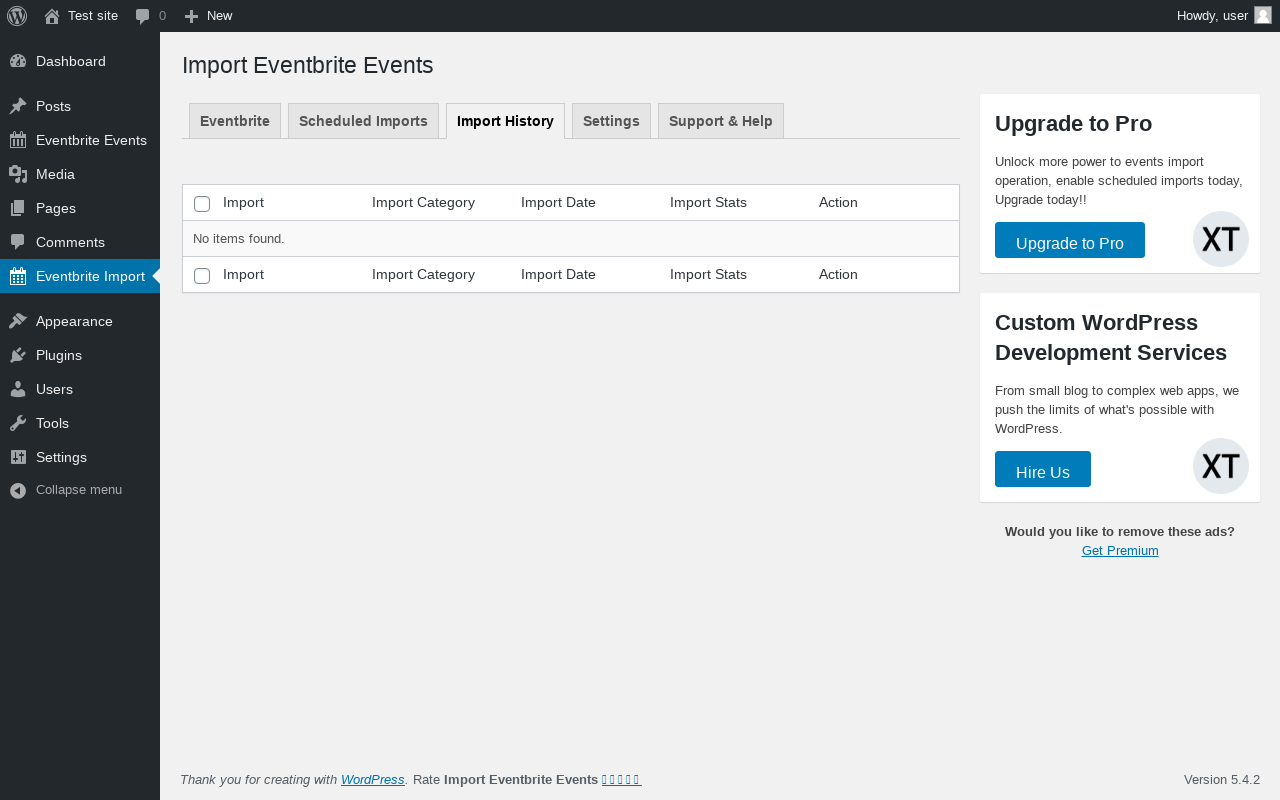The width and height of the screenshot is (1280, 800).
Task: Open the WordPress link in footer
Action: tap(373, 779)
